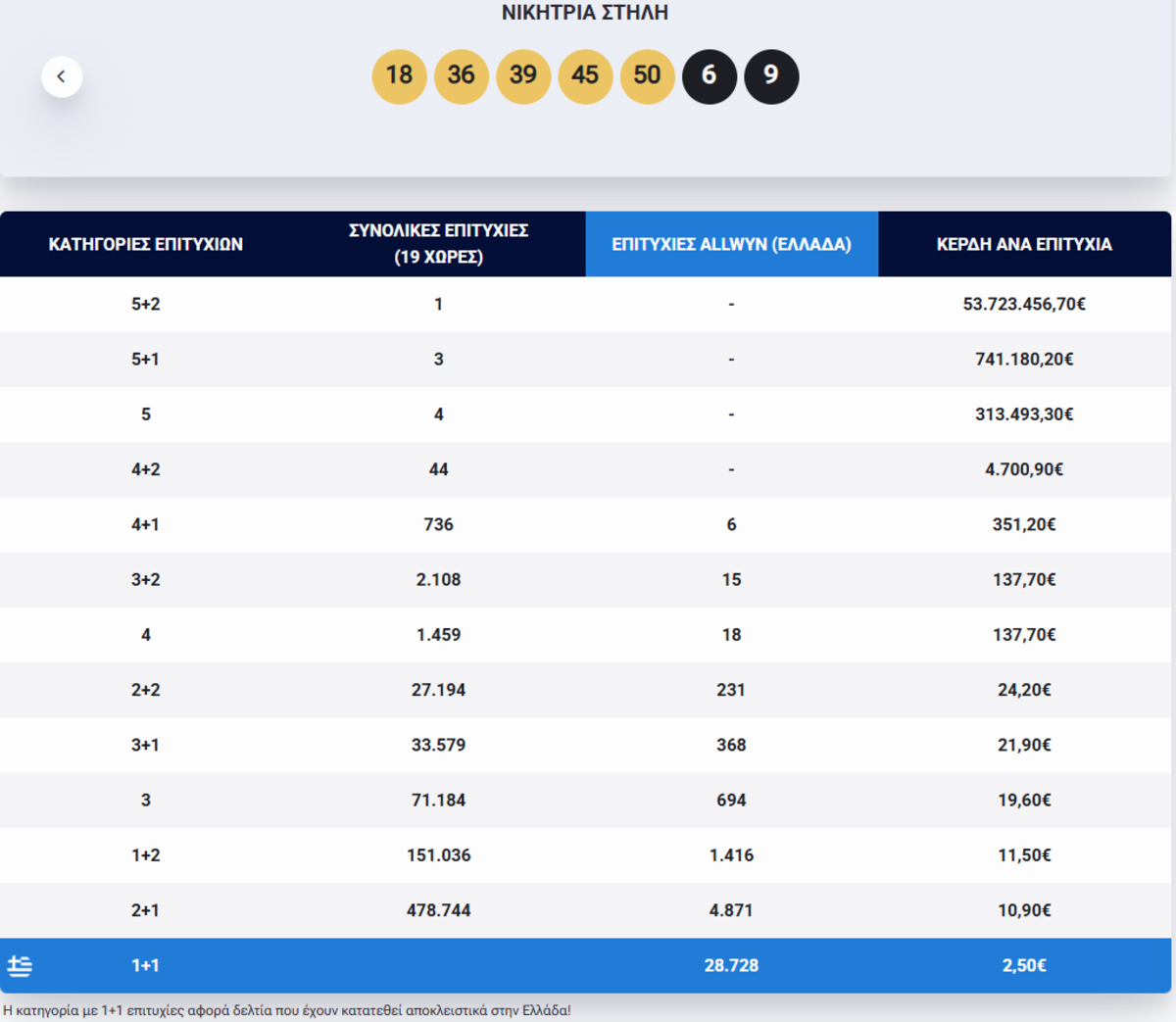Select the 5+2 category row label
This screenshot has width=1176, height=1022.
[146, 304]
